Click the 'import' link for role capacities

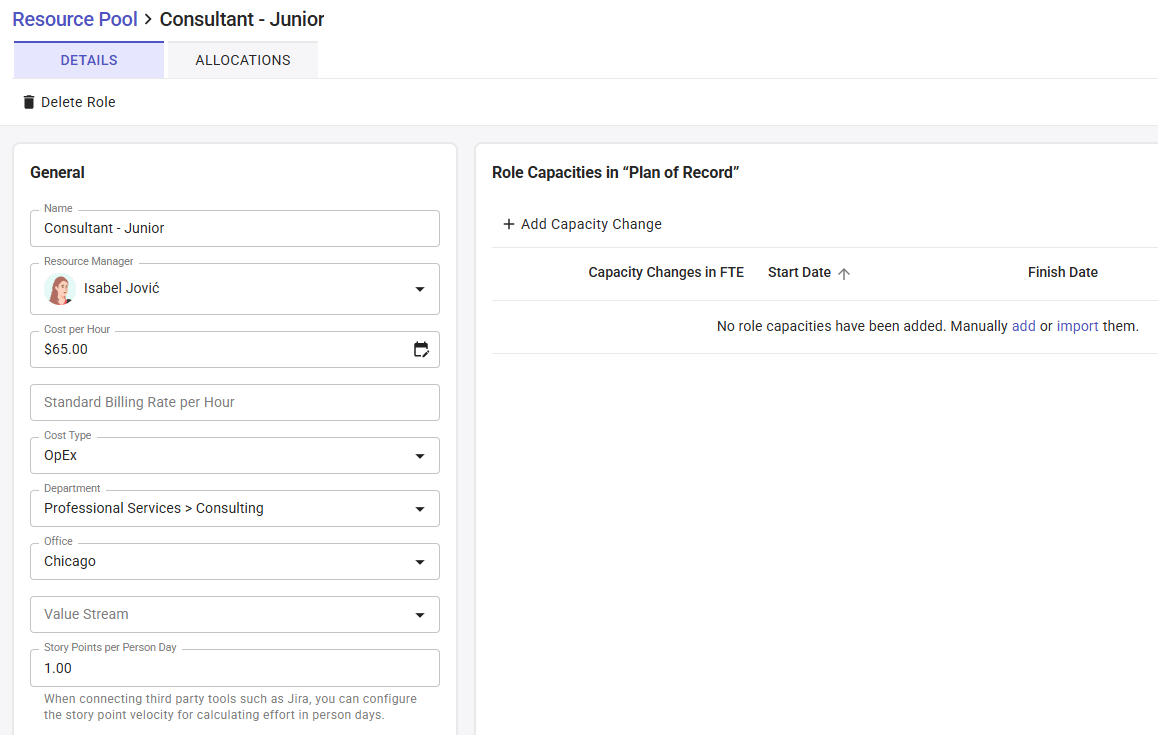1077,326
